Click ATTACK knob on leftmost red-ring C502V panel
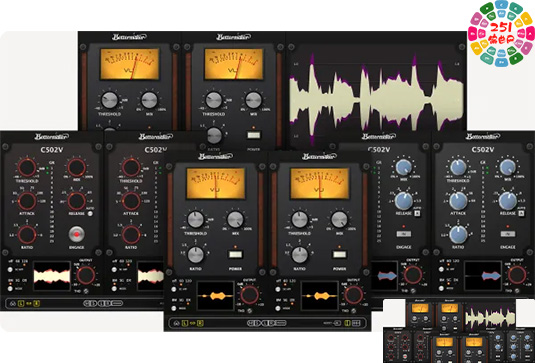Viewport: 535px width, 363px height. click(x=27, y=201)
